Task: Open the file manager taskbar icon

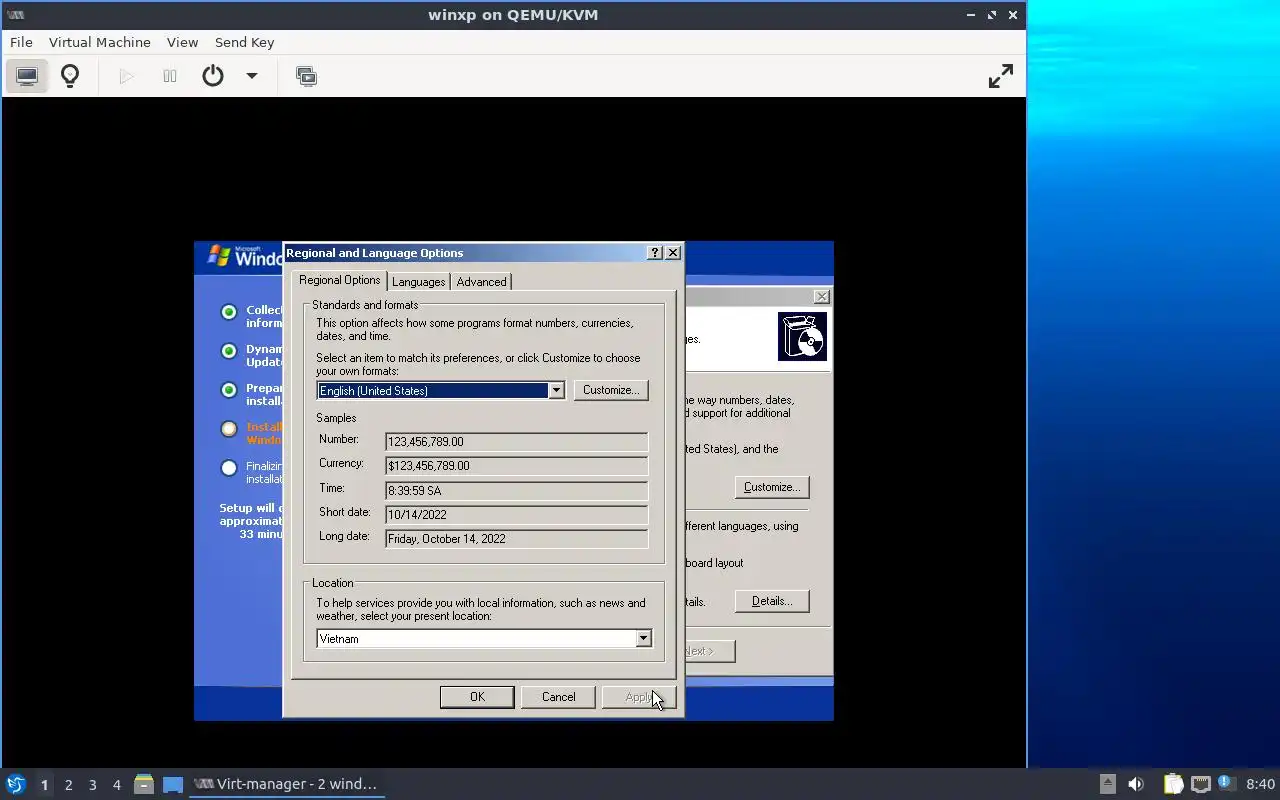Action: (143, 784)
